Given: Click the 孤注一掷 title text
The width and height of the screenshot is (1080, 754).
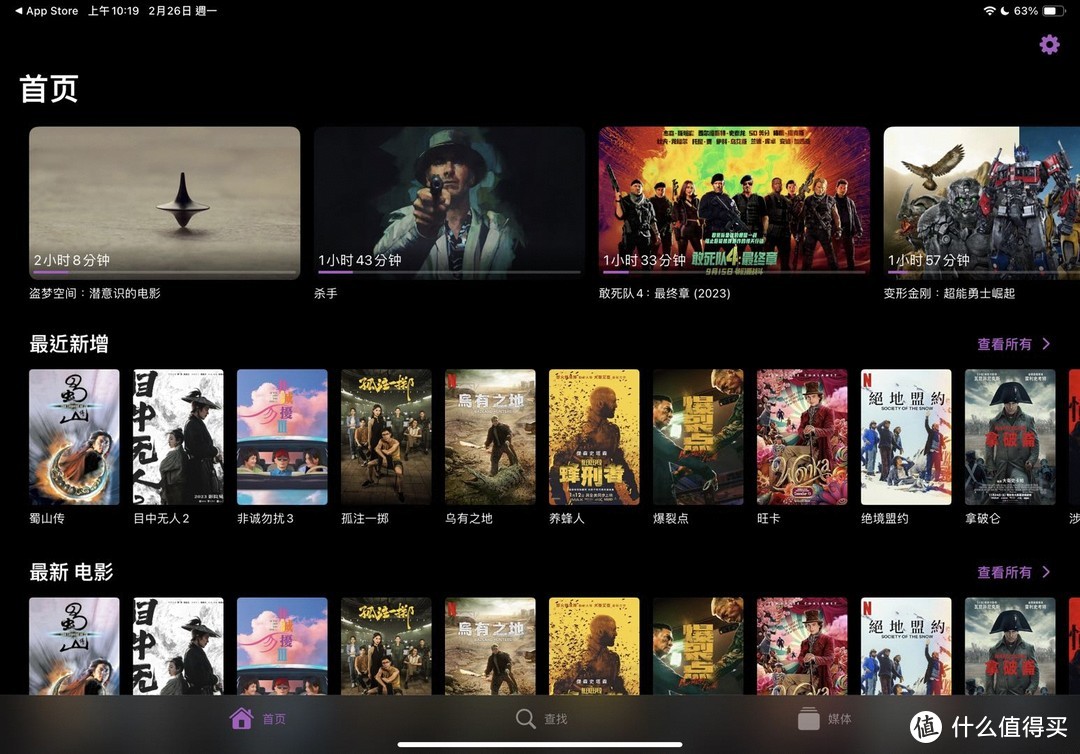Looking at the screenshot, I should tap(365, 519).
